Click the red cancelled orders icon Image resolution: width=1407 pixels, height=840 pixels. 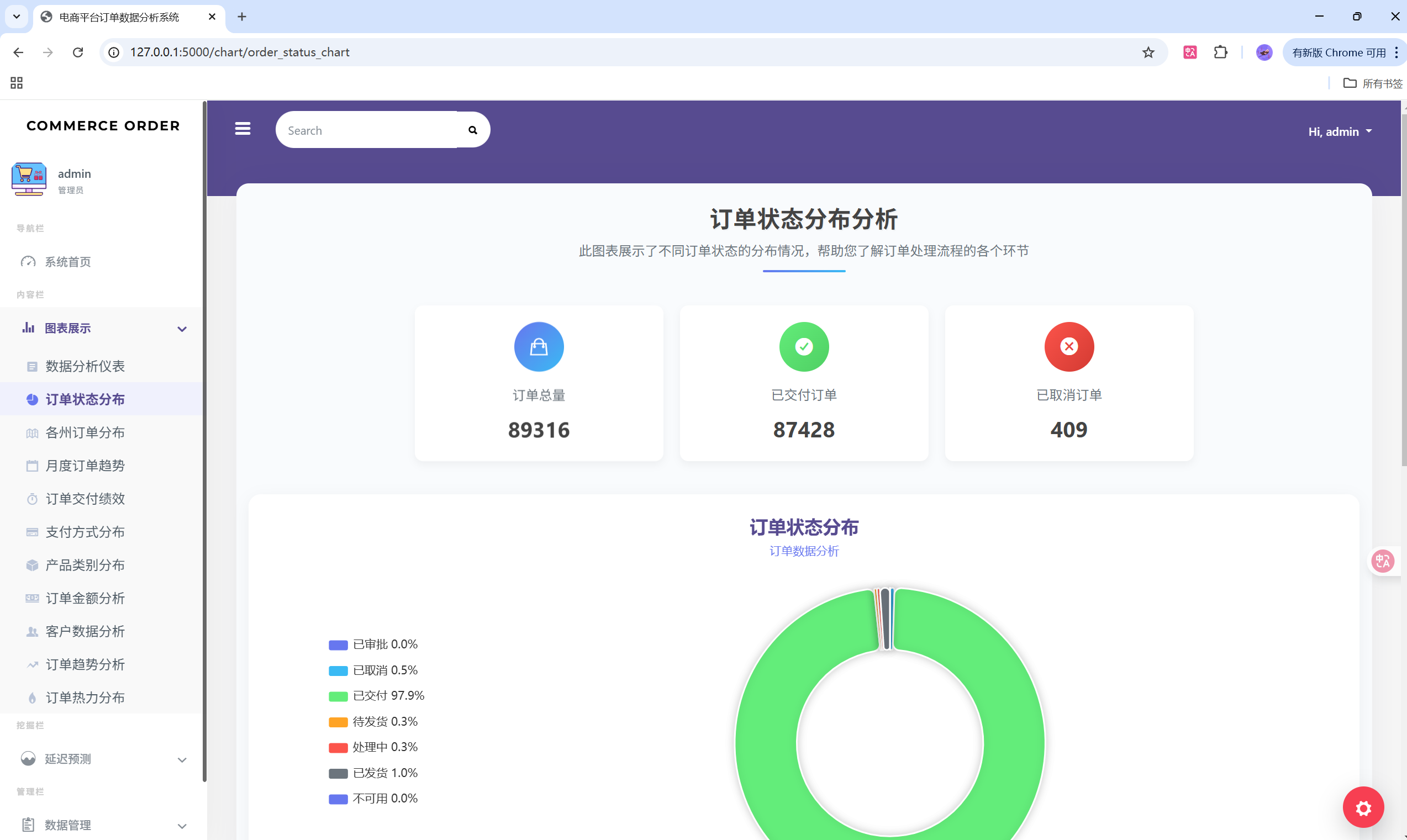[x=1068, y=346]
